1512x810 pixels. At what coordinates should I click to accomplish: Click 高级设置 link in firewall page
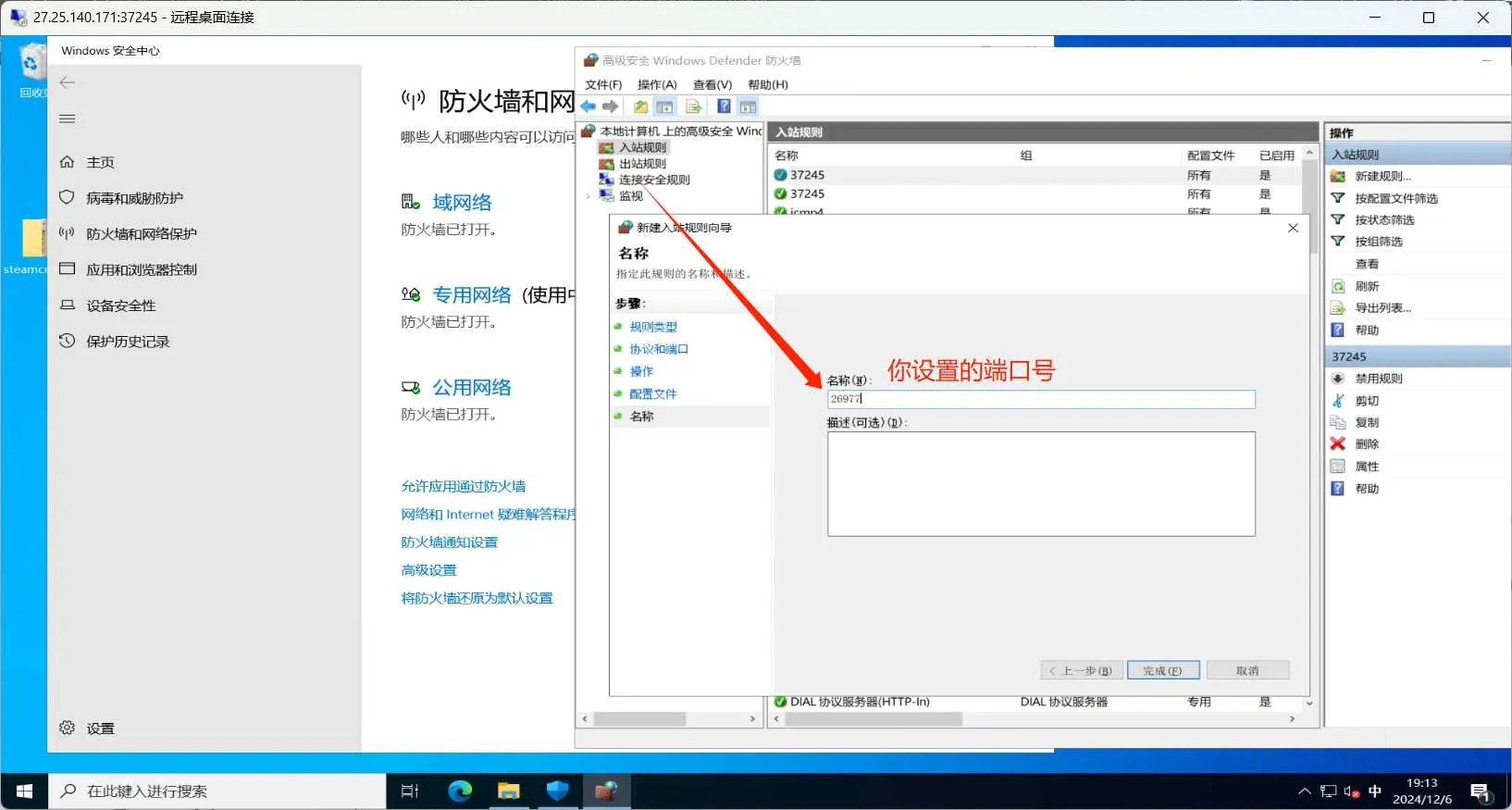[x=428, y=570]
